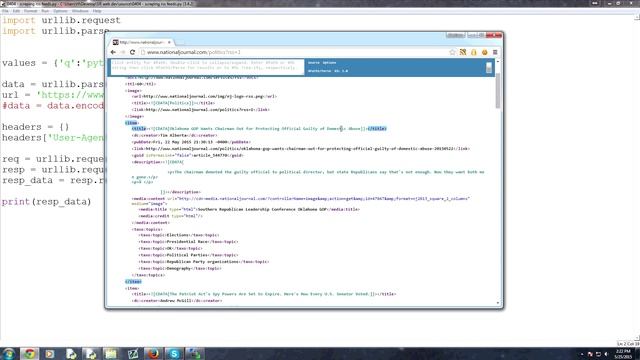The height and width of the screenshot is (360, 640).
Task: Click the guid article line
Action: 187,155
